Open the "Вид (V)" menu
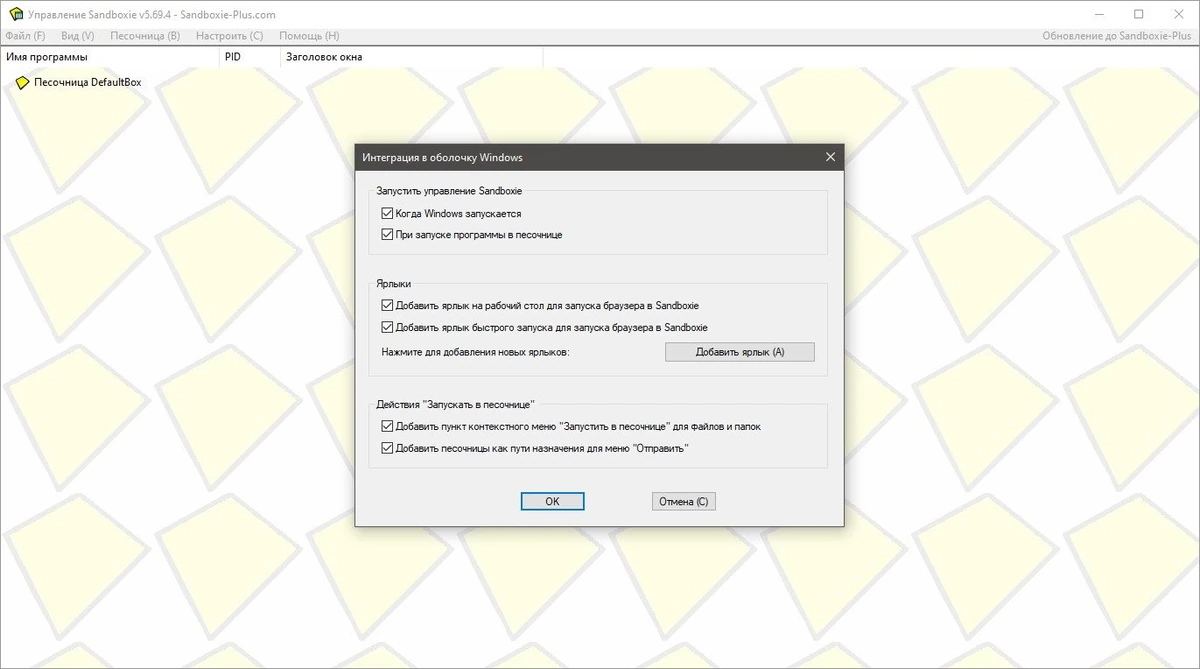The width and height of the screenshot is (1200, 669). click(77, 36)
